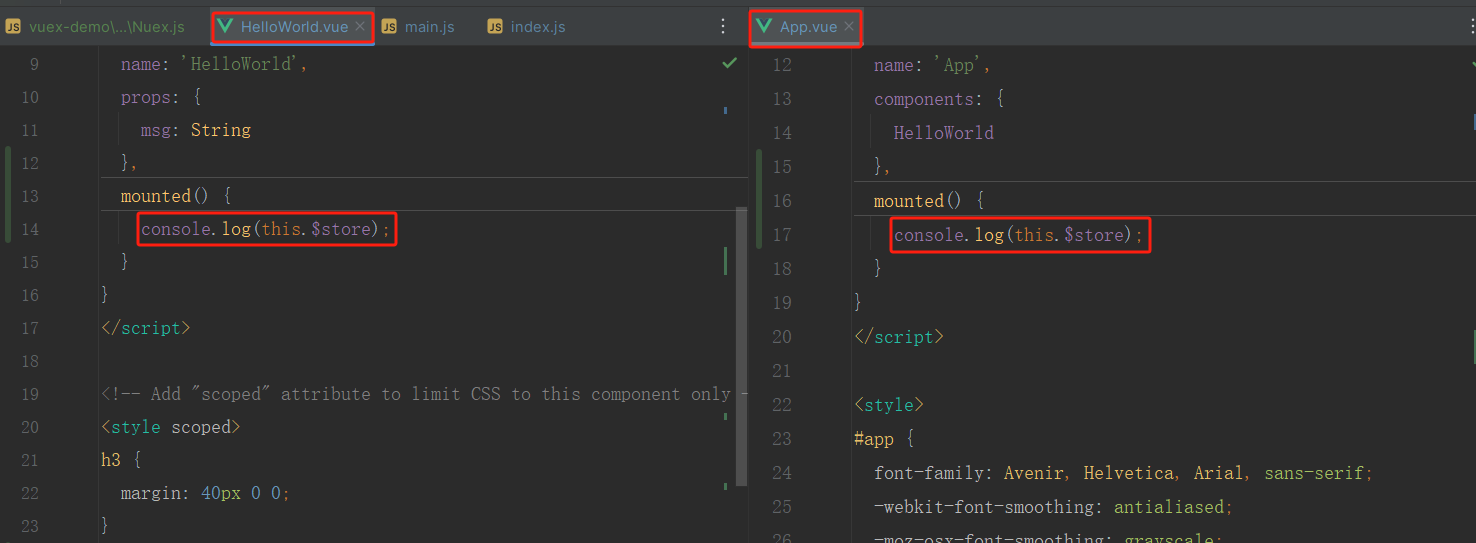Click "<style scoped>" in HelloWorld.vue
1476x543 pixels.
pyautogui.click(x=171, y=427)
